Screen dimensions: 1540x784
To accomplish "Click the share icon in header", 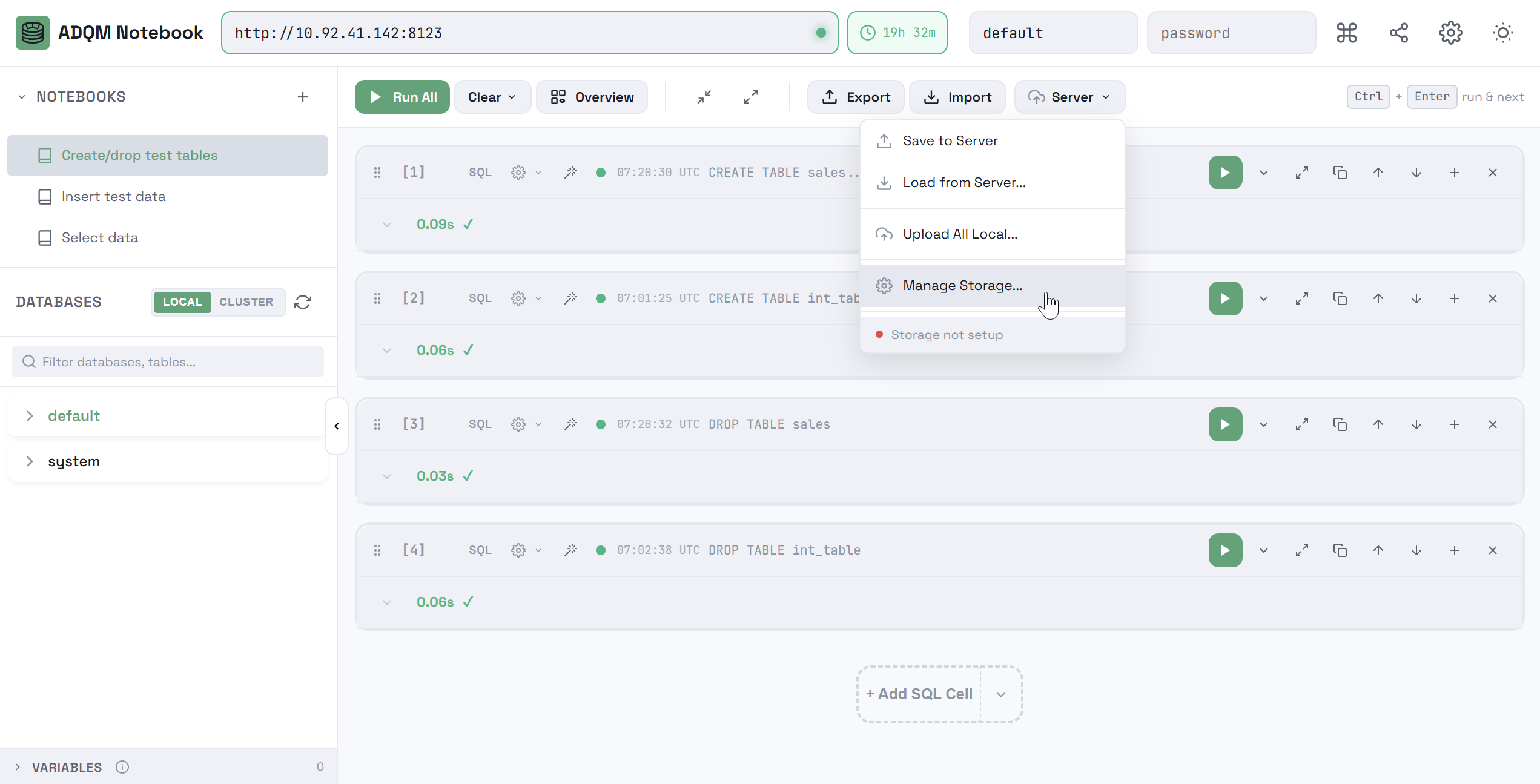I will (x=1398, y=33).
